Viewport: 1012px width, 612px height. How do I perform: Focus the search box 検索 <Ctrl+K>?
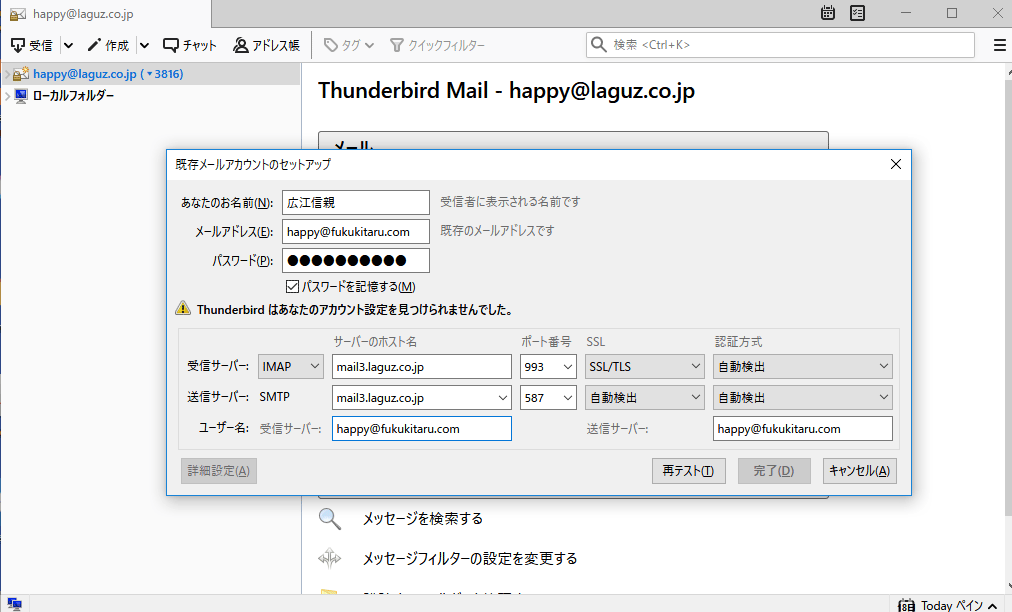point(780,45)
